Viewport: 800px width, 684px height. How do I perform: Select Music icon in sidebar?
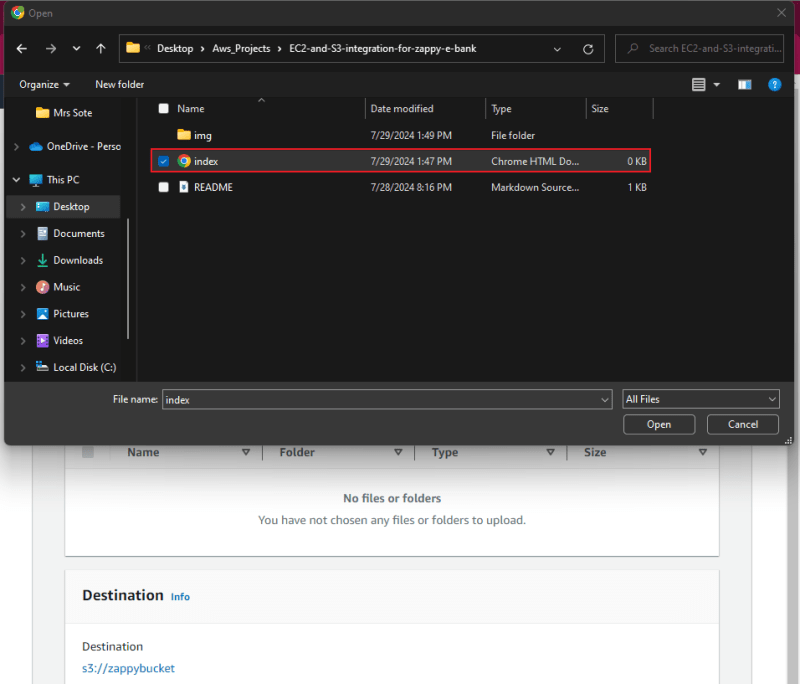pyautogui.click(x=42, y=287)
